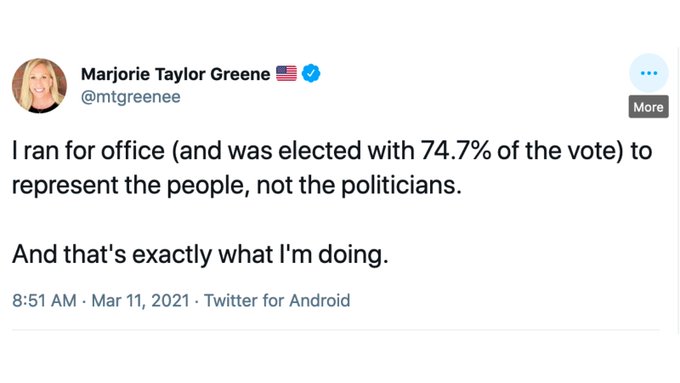Click the word "Greene" in the display name

click(240, 74)
